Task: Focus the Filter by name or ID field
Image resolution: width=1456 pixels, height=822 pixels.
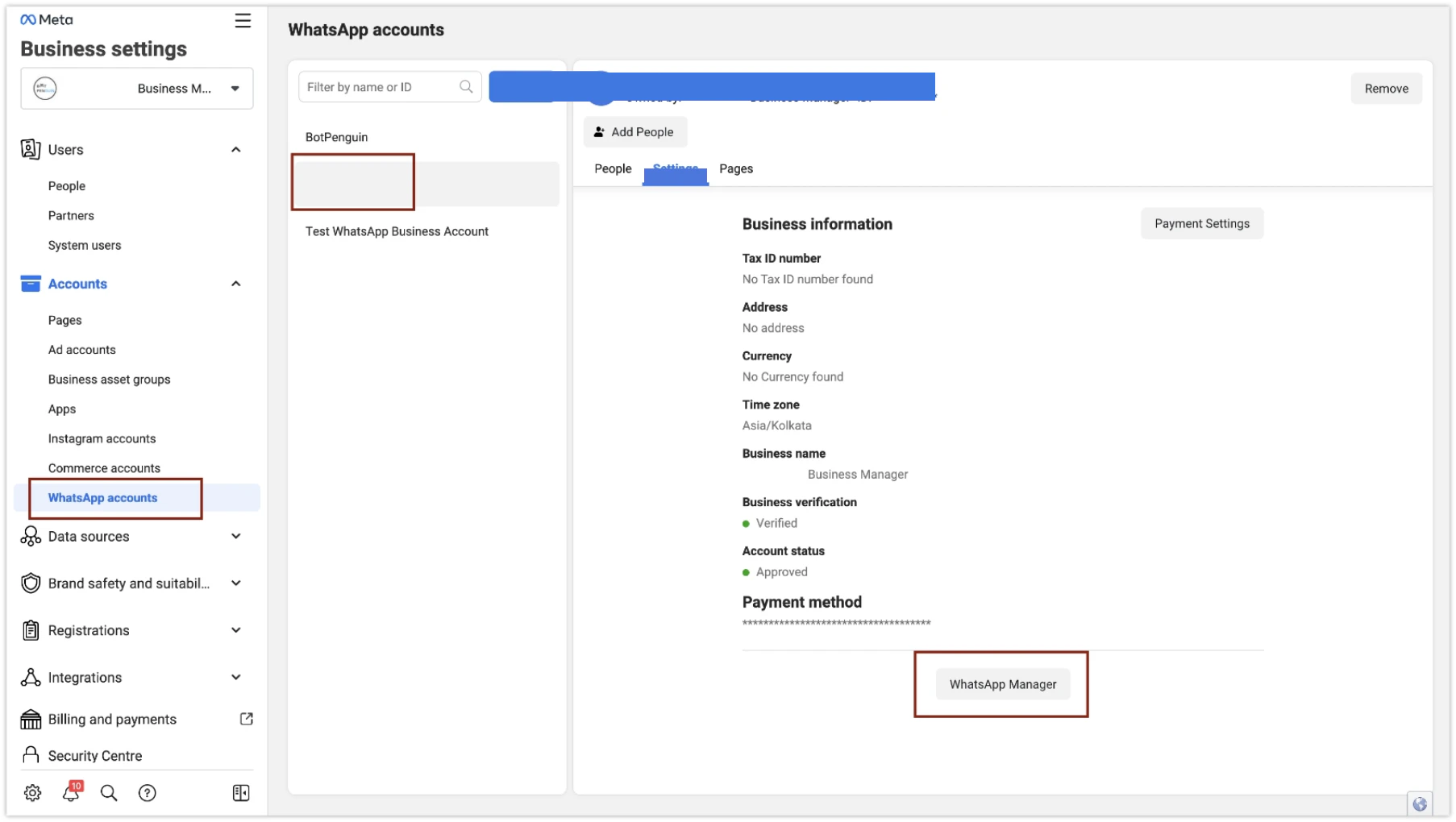Action: 389,87
